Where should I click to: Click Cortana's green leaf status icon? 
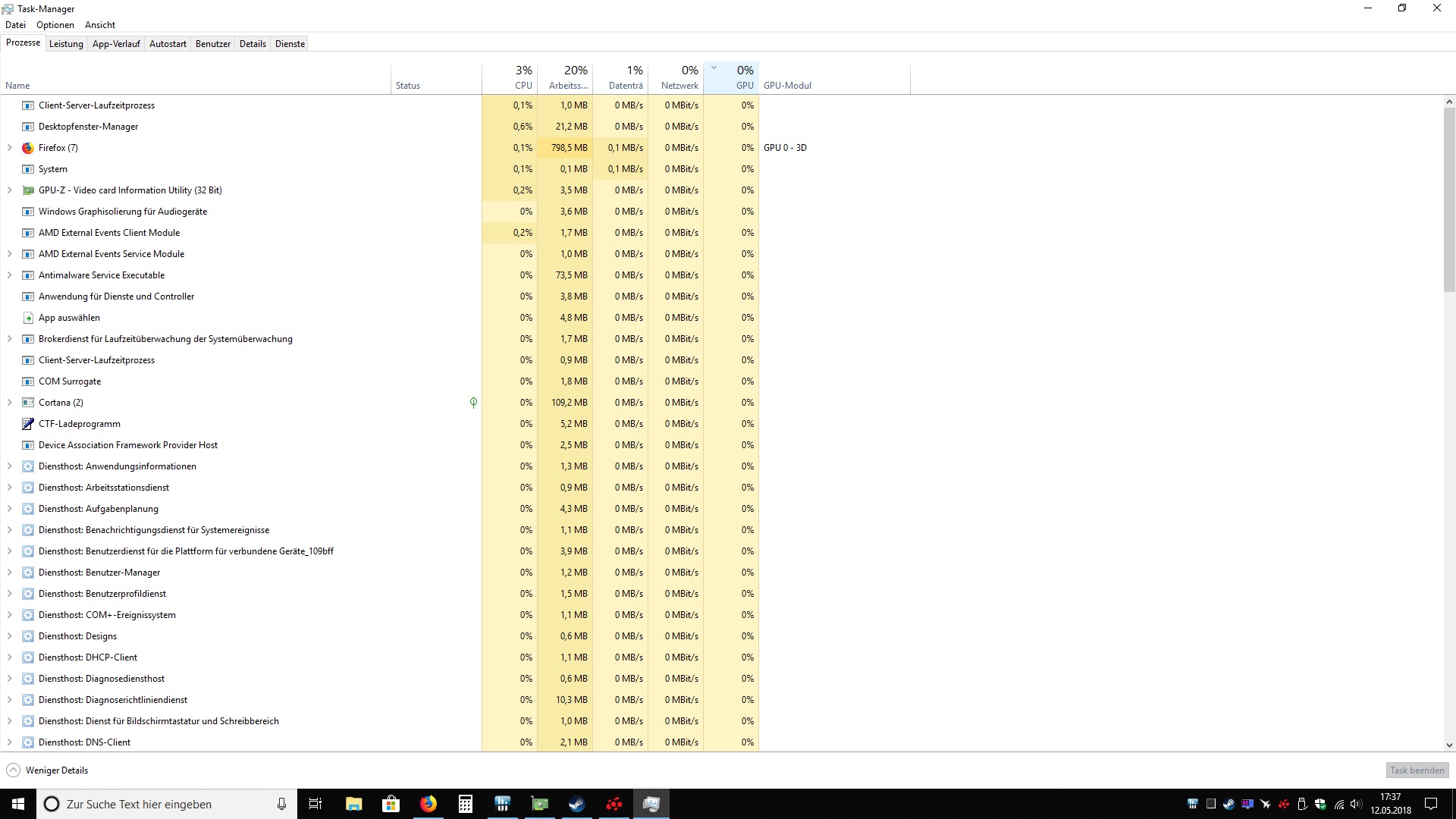pyautogui.click(x=473, y=403)
